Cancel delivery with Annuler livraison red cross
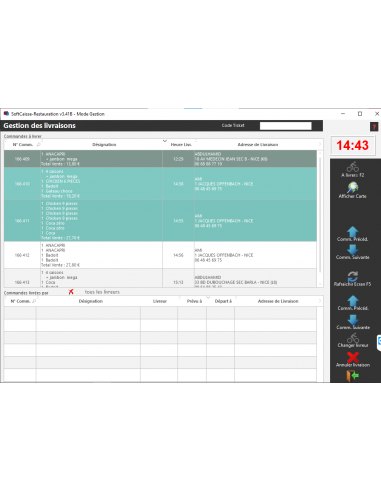This screenshot has height=492, width=381. (x=353, y=357)
